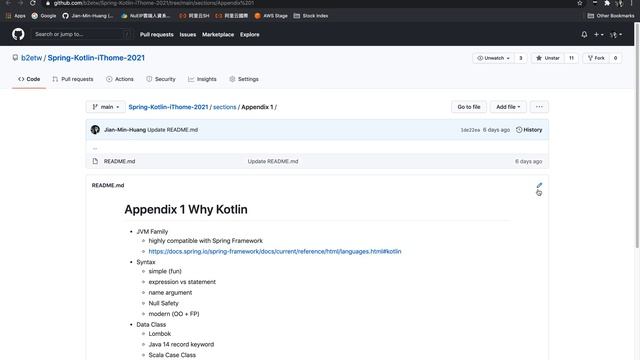Click the page vertical scrollbar

pos(637,136)
